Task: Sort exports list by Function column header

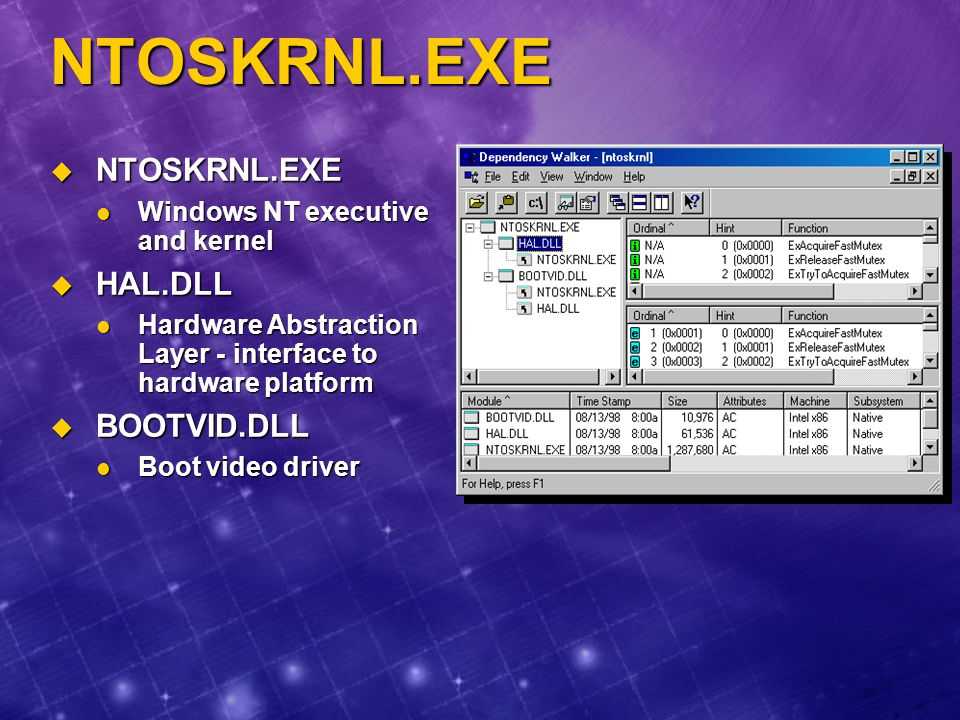Action: 852,316
